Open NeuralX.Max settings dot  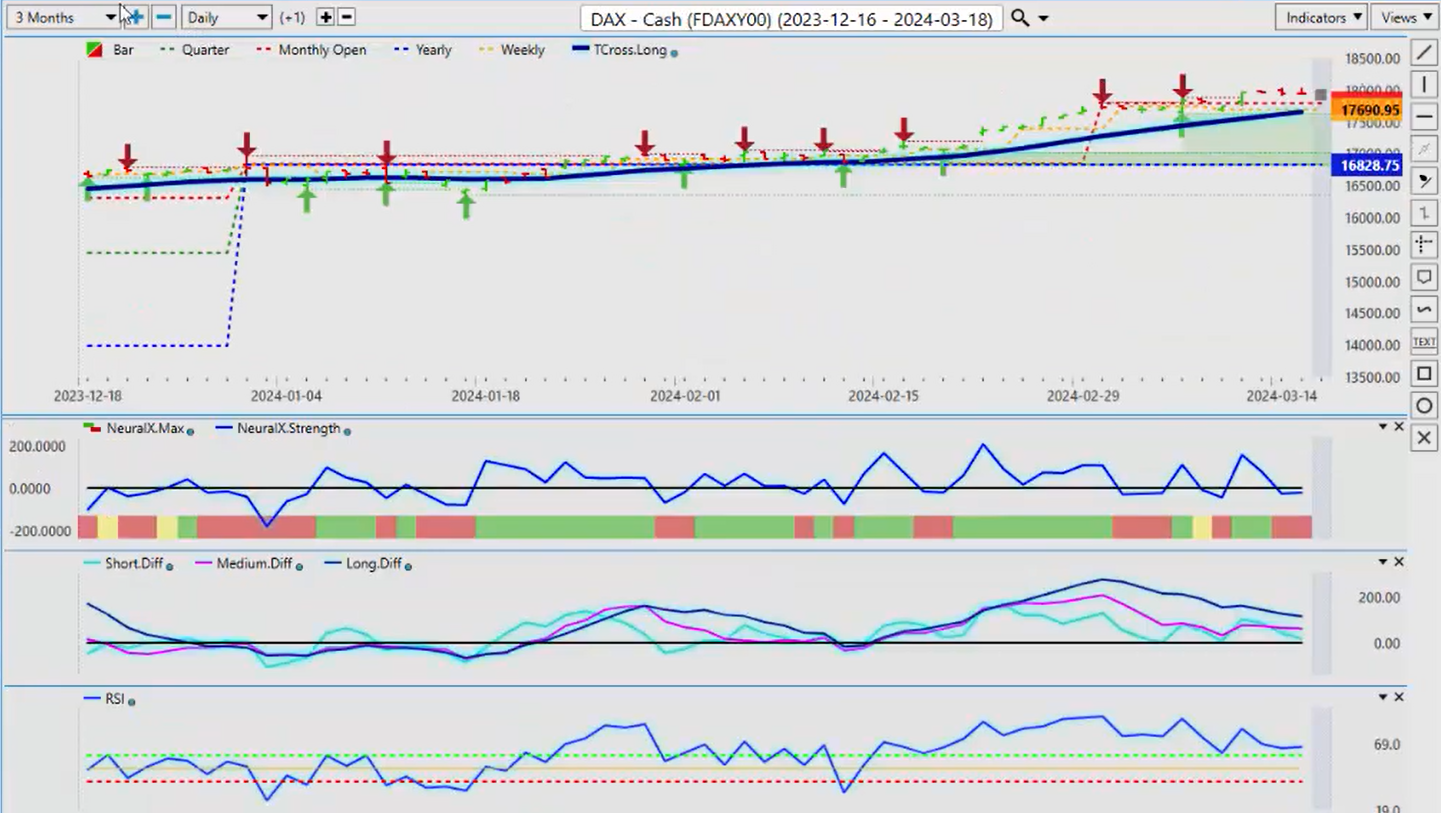(190, 430)
